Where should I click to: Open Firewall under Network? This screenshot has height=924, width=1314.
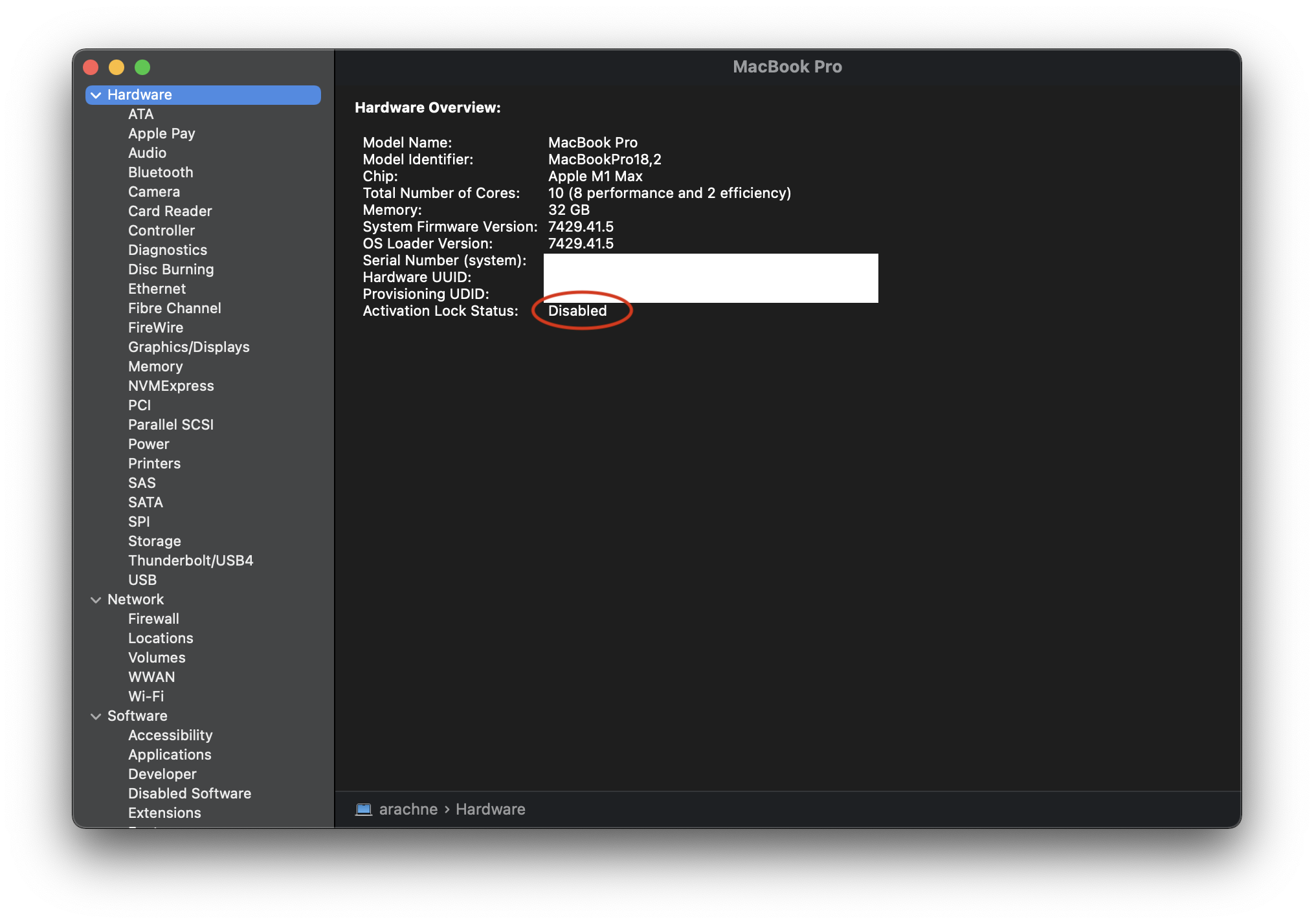153,619
